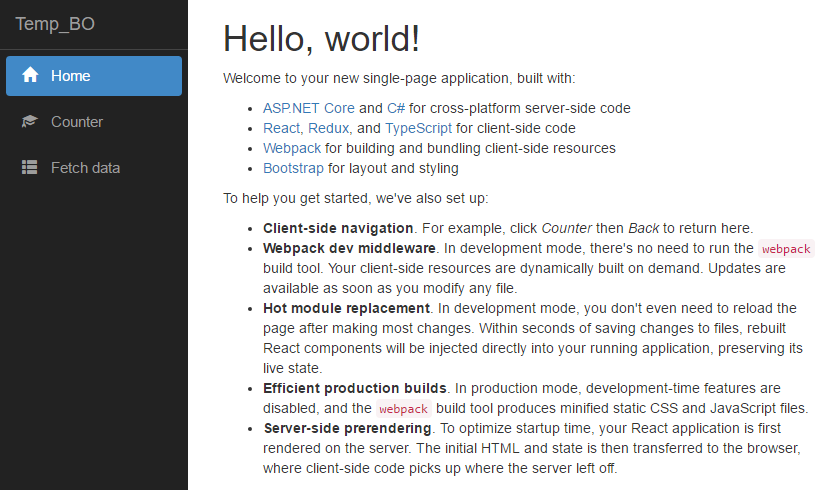Click the Webpack link in bullet list
Screen dimensions: 829x490
[292, 148]
